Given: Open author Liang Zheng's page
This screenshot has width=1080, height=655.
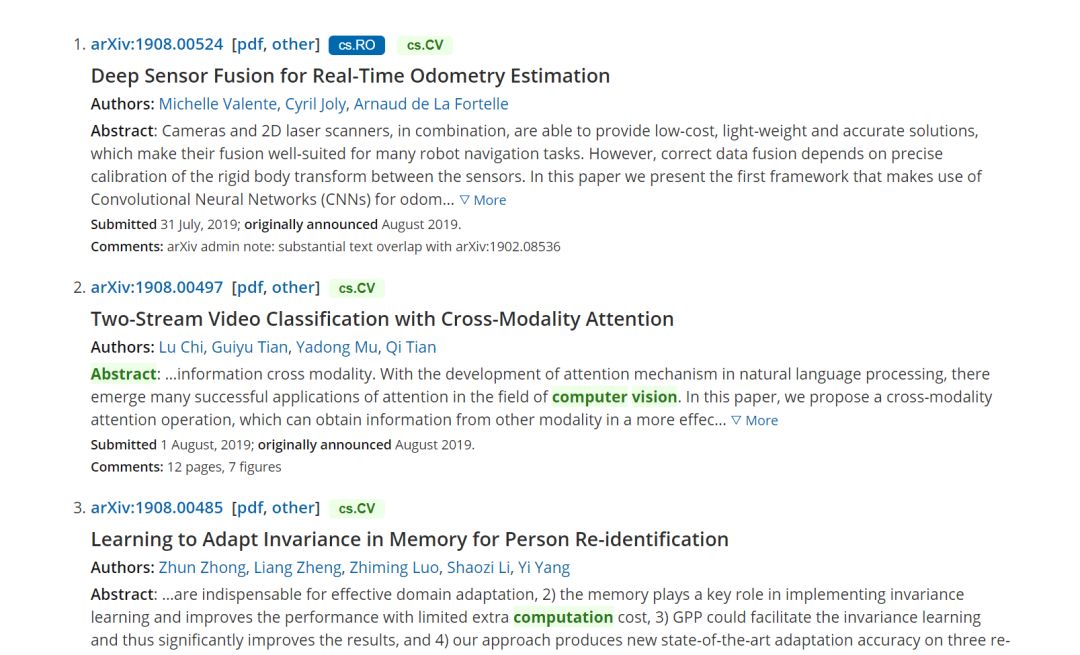Looking at the screenshot, I should 298,568.
